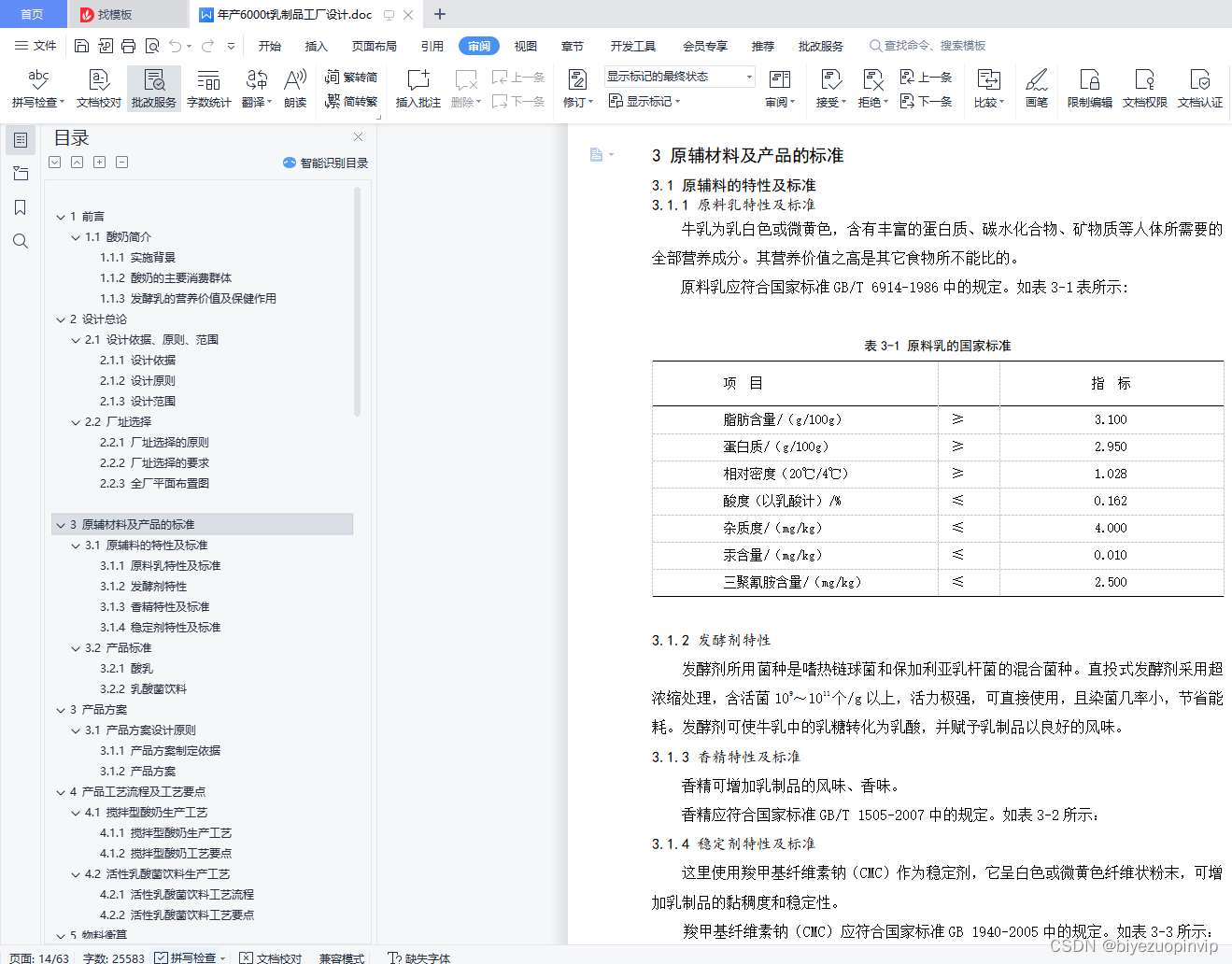Convert traditional to simplified with 繁转简
The width and height of the screenshot is (1232, 964).
tap(351, 78)
